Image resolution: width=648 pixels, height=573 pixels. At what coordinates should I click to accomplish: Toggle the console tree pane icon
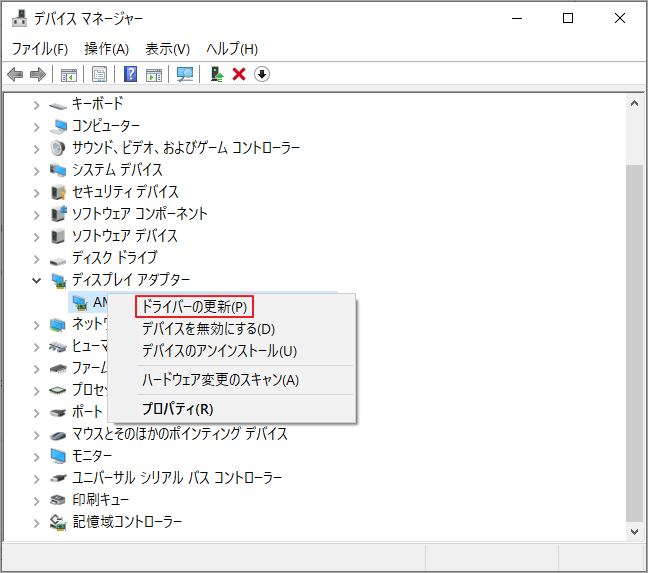click(x=69, y=75)
